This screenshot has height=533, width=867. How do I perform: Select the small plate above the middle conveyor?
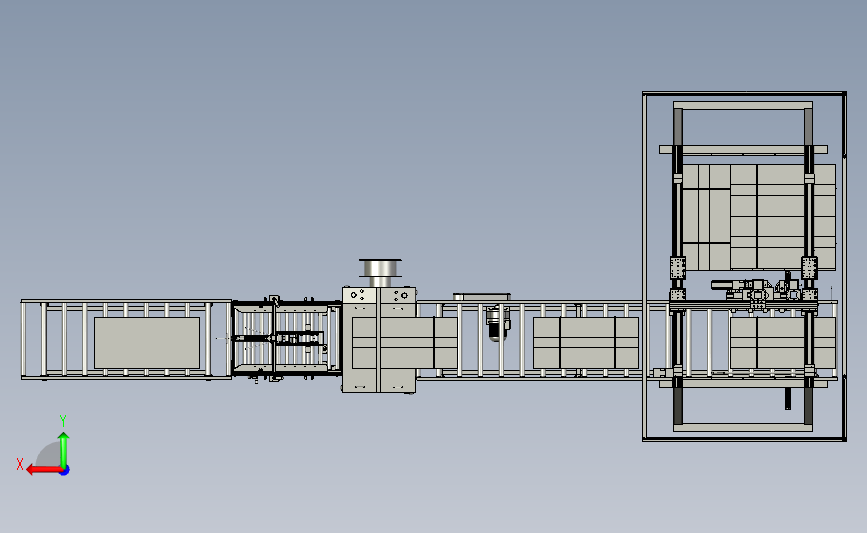click(x=482, y=297)
